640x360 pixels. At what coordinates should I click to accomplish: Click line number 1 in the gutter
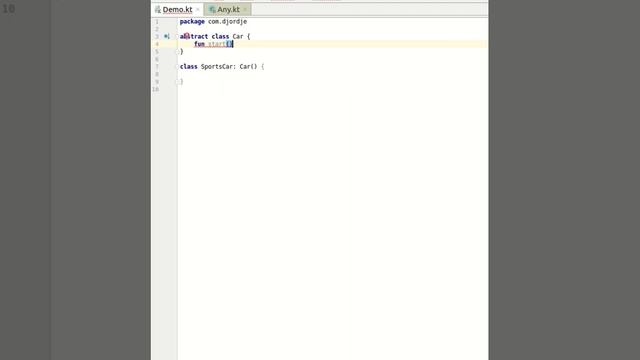click(x=157, y=22)
